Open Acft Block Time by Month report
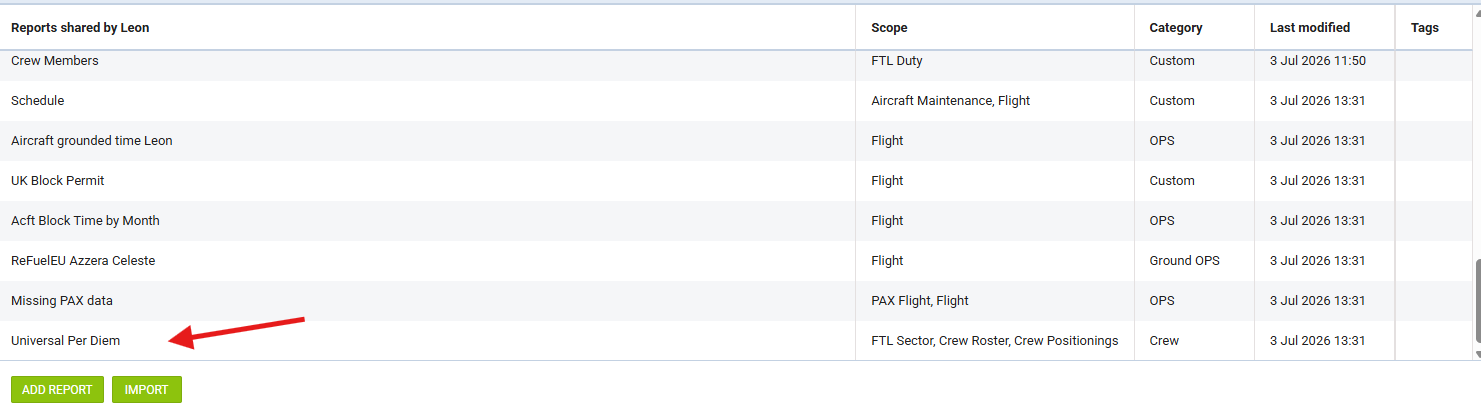Image resolution: width=1481 pixels, height=414 pixels. [x=85, y=221]
